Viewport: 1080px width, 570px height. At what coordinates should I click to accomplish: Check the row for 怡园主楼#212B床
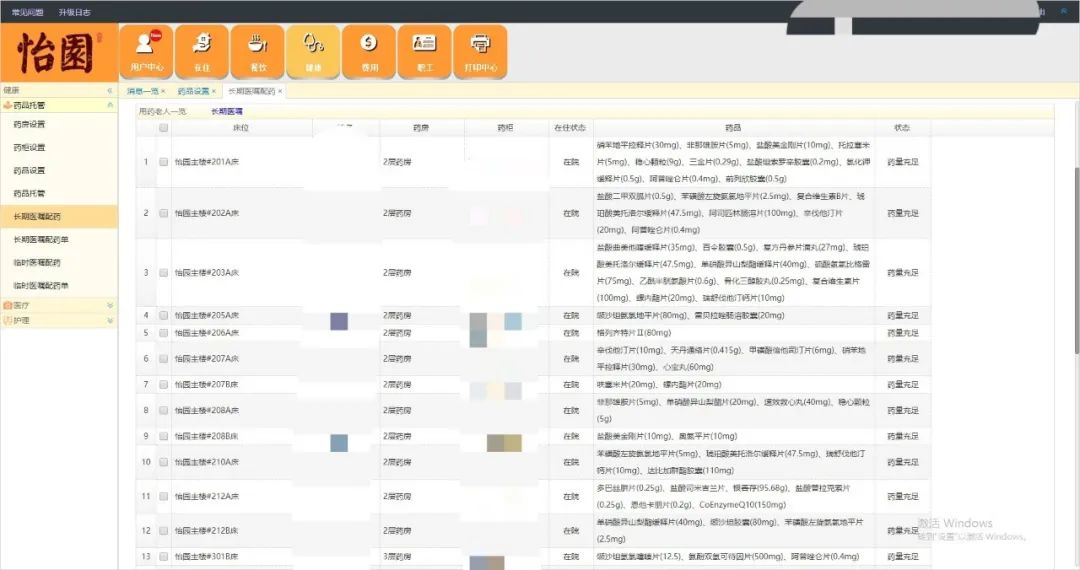(x=163, y=531)
